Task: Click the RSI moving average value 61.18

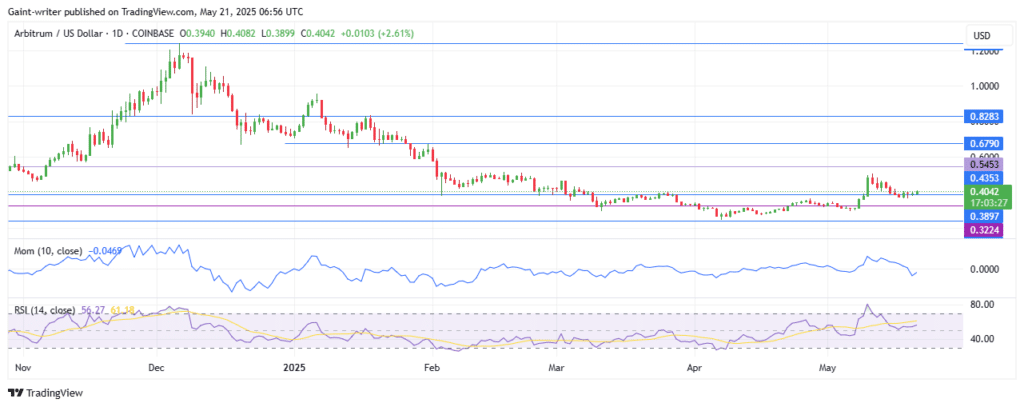Action: tap(121, 309)
